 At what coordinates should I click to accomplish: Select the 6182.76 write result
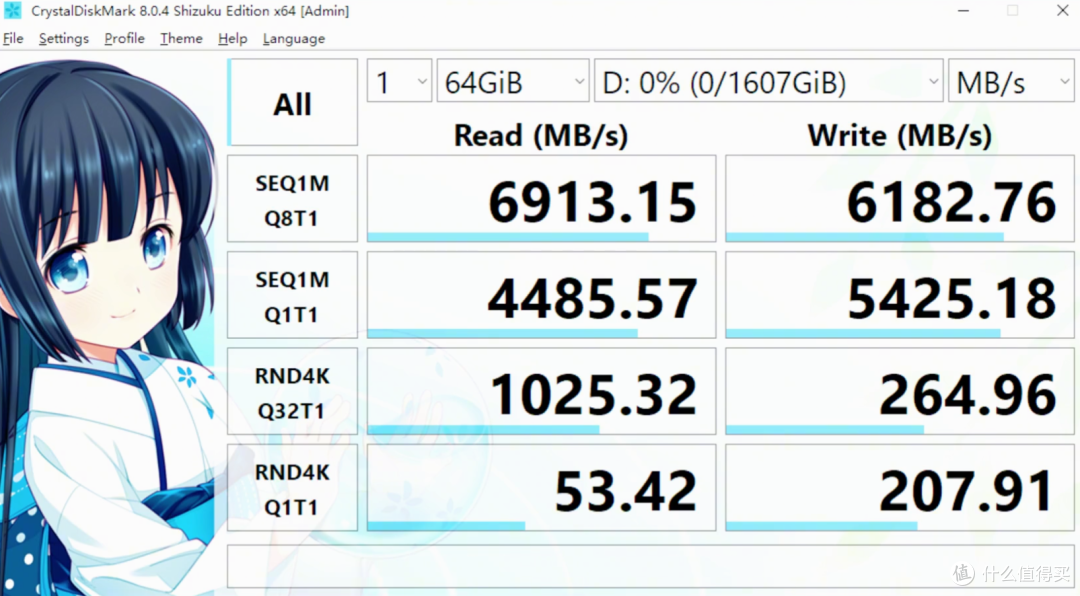[x=900, y=199]
